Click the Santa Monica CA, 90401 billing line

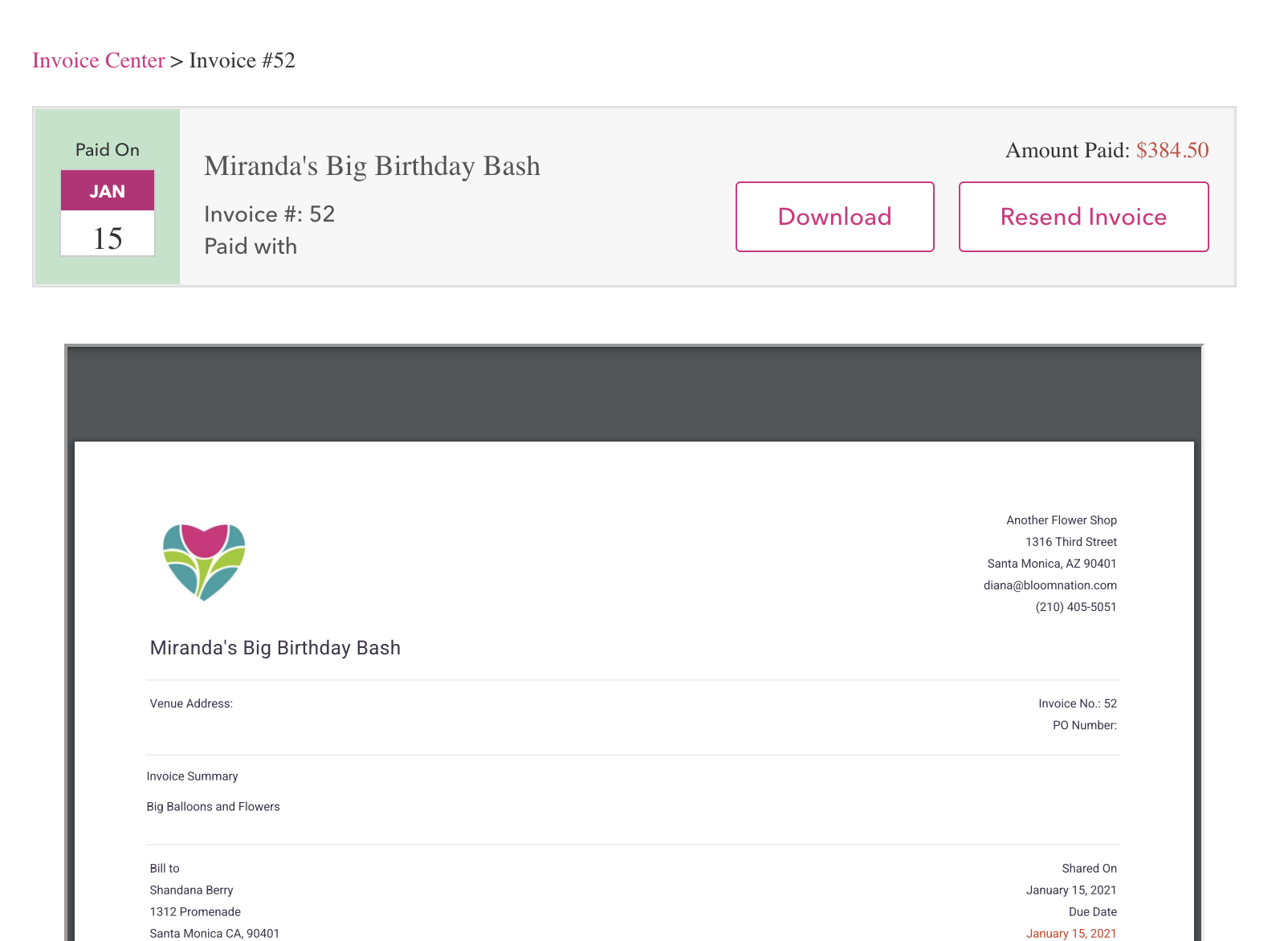(x=214, y=934)
